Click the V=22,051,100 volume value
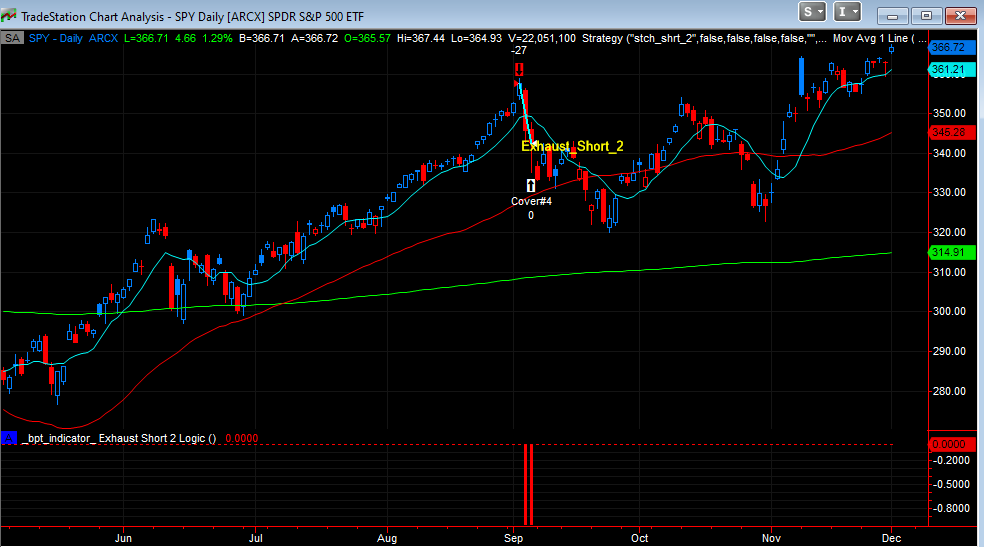This screenshot has width=984, height=547. pos(542,38)
